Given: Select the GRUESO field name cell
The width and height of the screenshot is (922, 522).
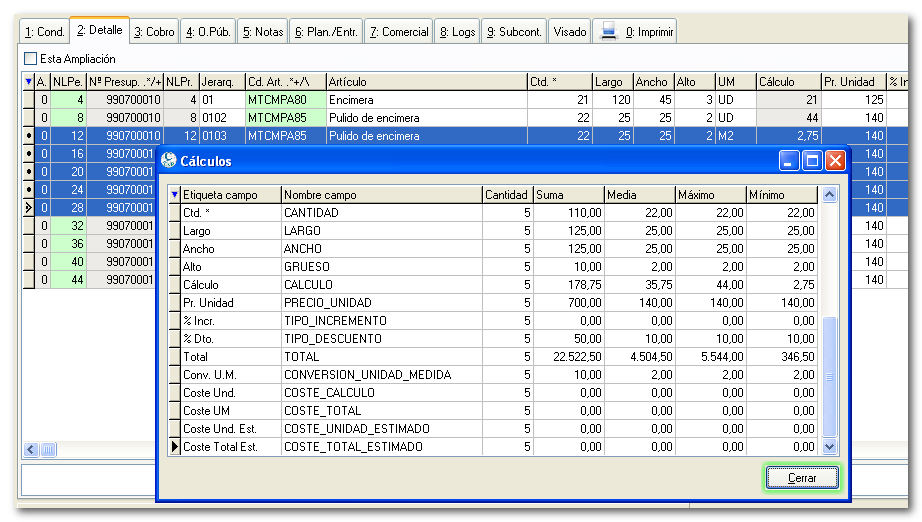Looking at the screenshot, I should coord(382,267).
